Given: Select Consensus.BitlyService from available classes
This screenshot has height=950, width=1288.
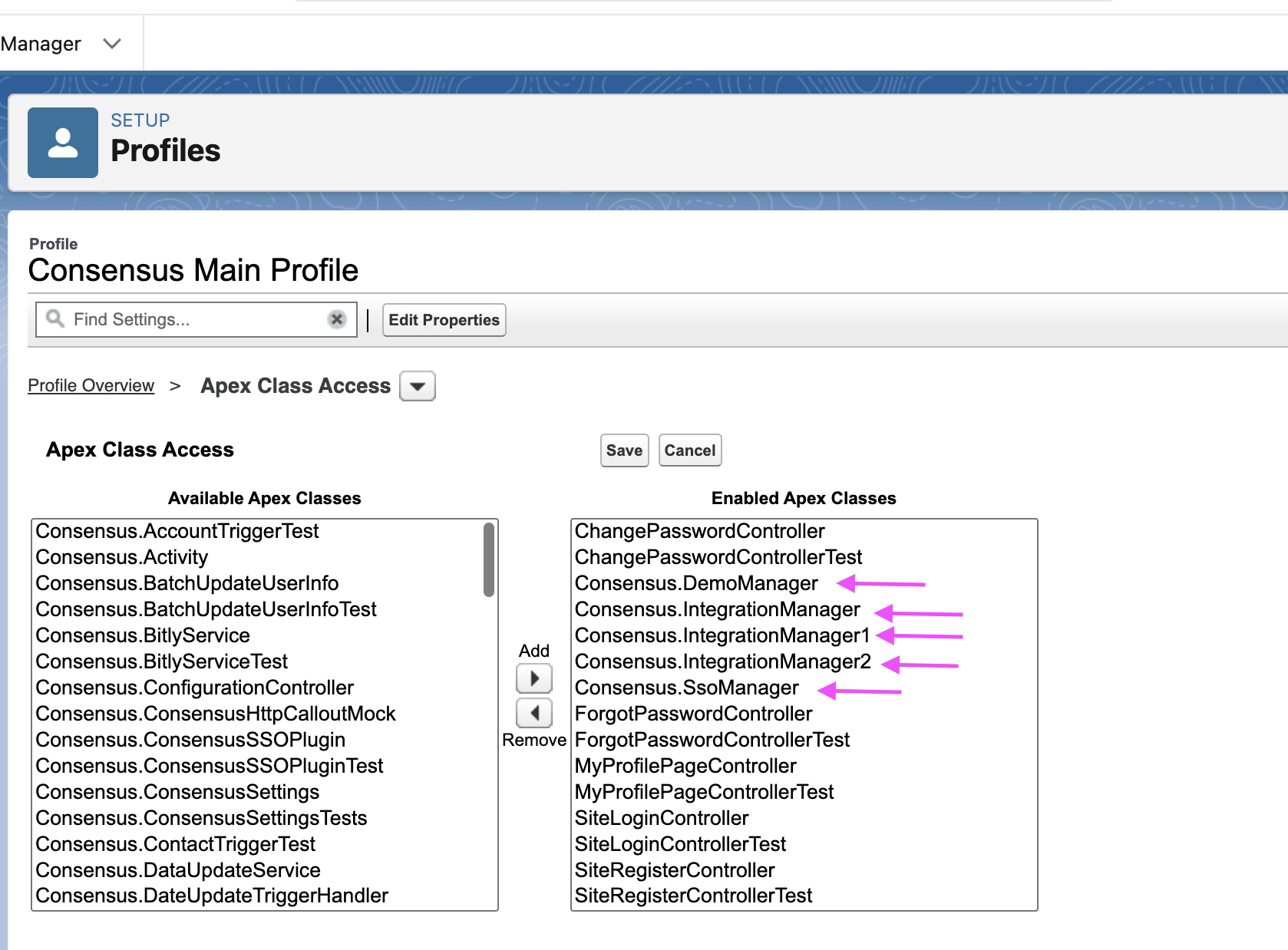Looking at the screenshot, I should point(143,635).
